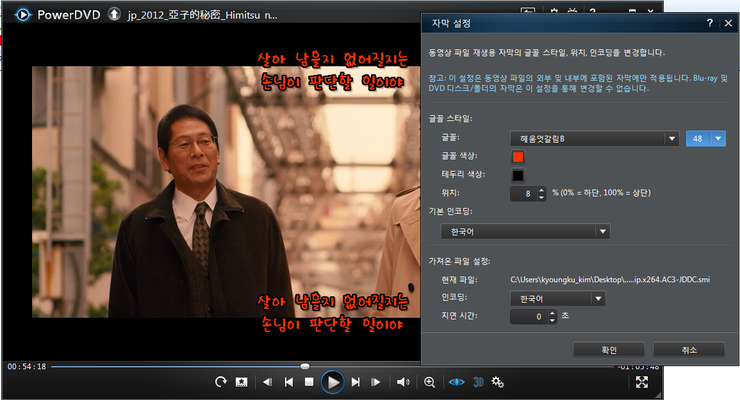Open the imported file encoding 한국어 dropdown
Viewport: 740px width, 400px height.
[558, 299]
